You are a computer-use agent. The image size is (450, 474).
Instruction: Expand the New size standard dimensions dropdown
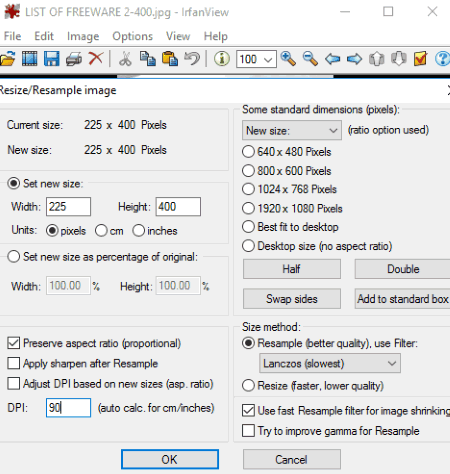pyautogui.click(x=292, y=130)
